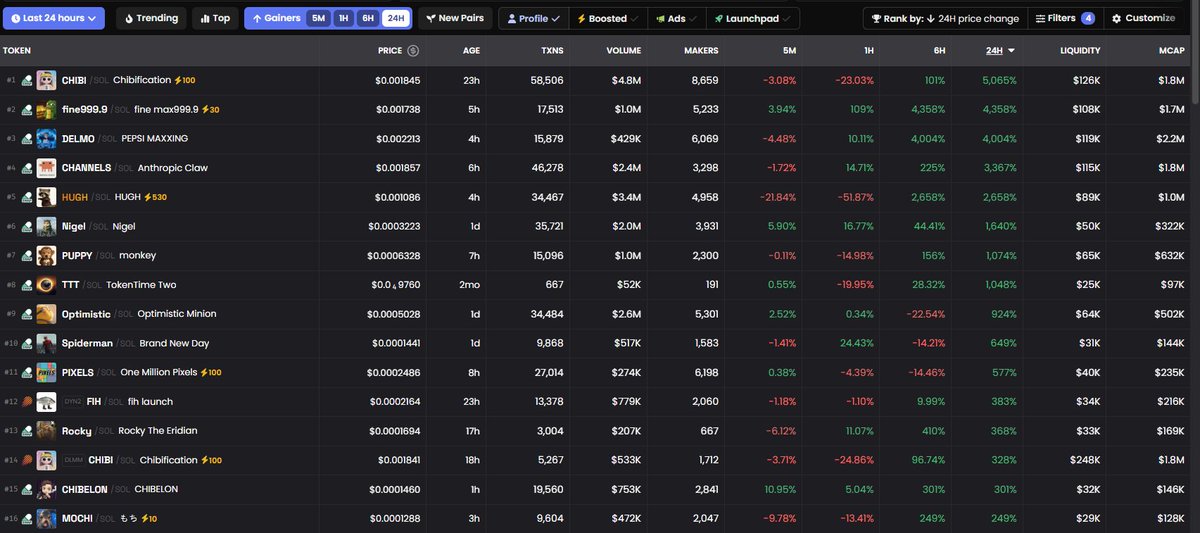Click the Optimistic Minion token avatar
1200x533 pixels.
click(x=46, y=314)
